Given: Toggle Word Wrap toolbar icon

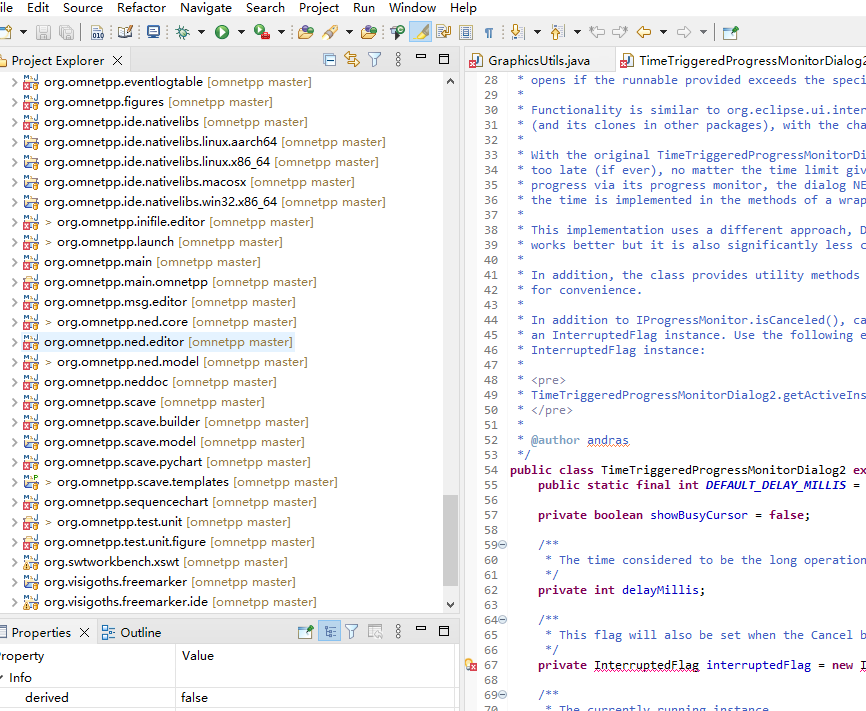Looking at the screenshot, I should (443, 32).
